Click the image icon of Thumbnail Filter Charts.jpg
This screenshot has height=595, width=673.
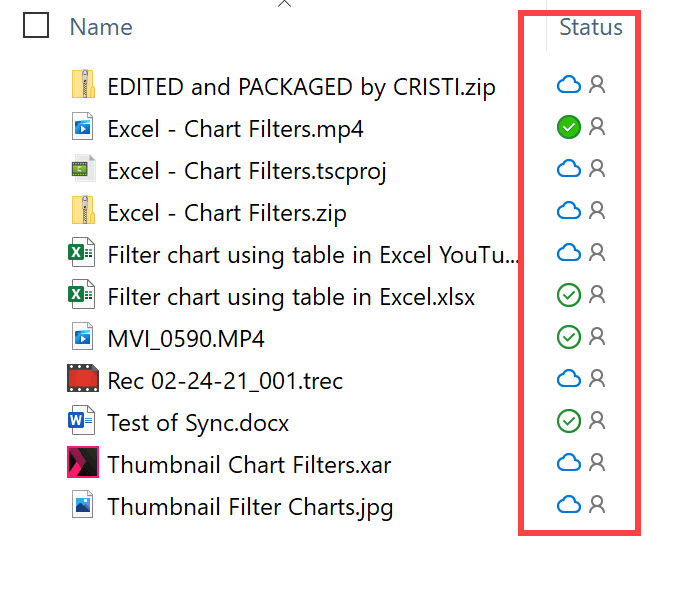pyautogui.click(x=83, y=504)
